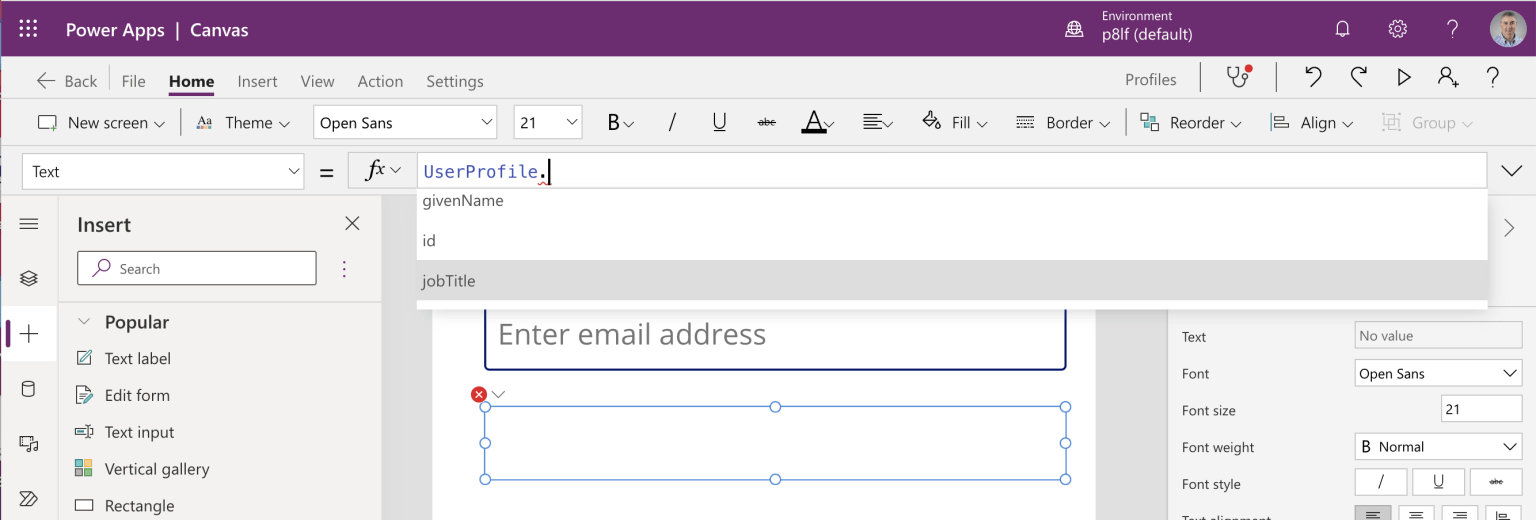Open the Font weight Normal dropdown
The height and width of the screenshot is (520, 1536).
point(1438,447)
